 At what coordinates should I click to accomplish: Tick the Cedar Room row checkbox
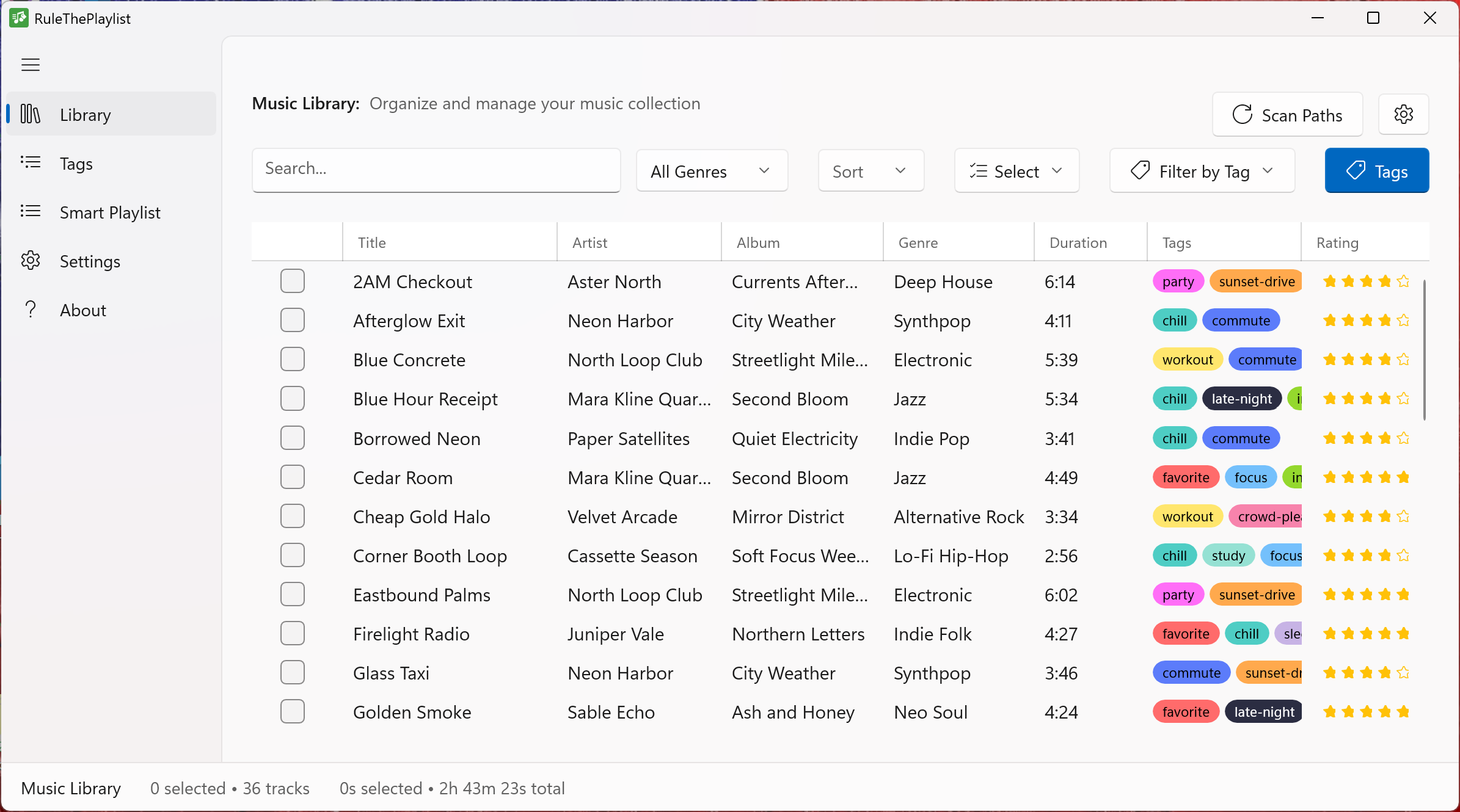click(293, 477)
